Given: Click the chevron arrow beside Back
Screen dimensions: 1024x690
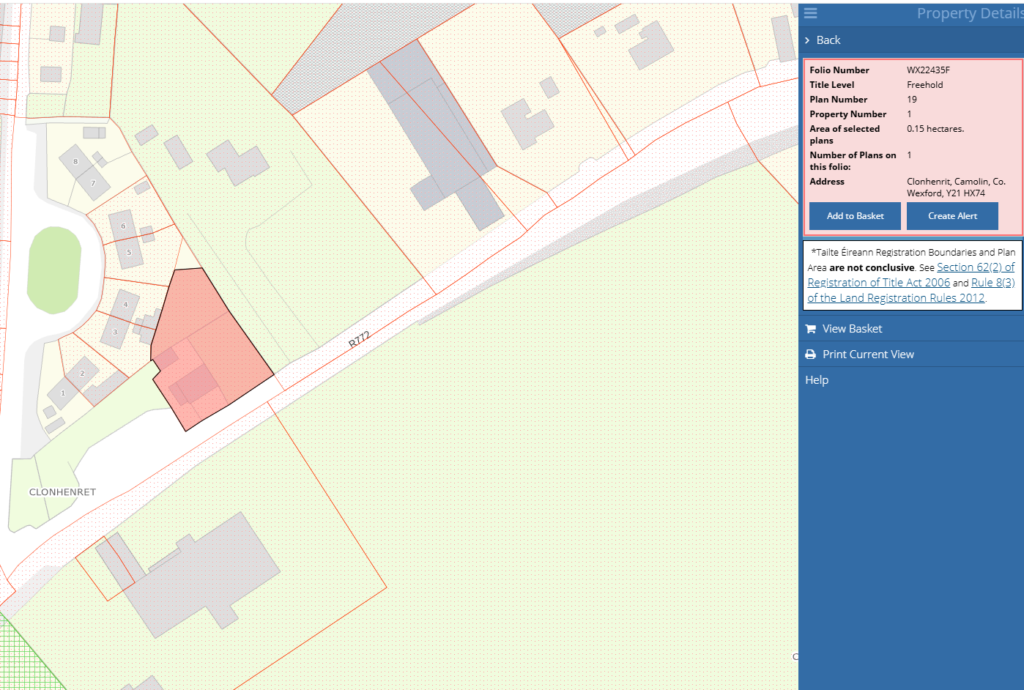Looking at the screenshot, I should pyautogui.click(x=808, y=40).
